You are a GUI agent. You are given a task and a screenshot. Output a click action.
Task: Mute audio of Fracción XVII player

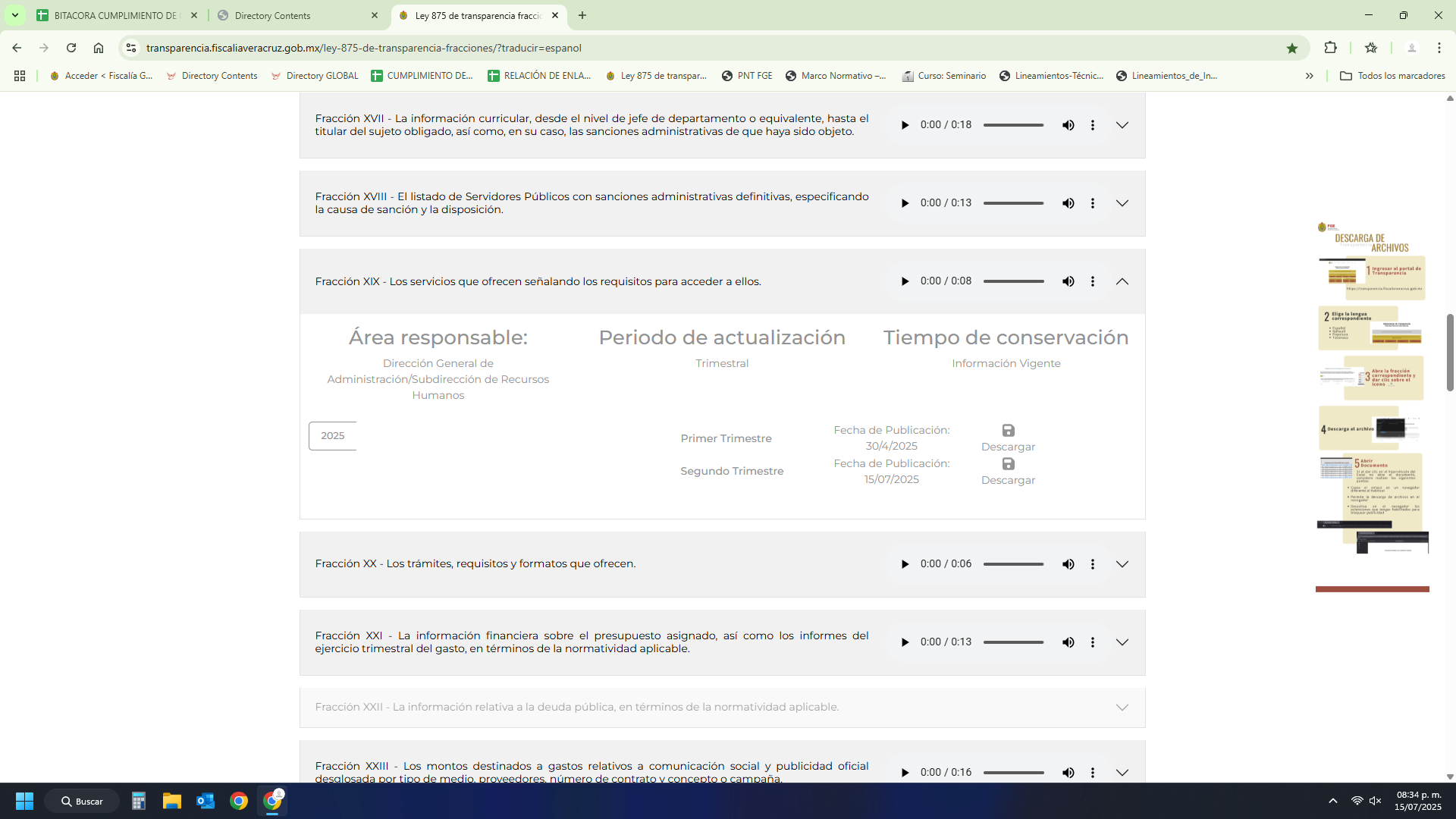1068,125
